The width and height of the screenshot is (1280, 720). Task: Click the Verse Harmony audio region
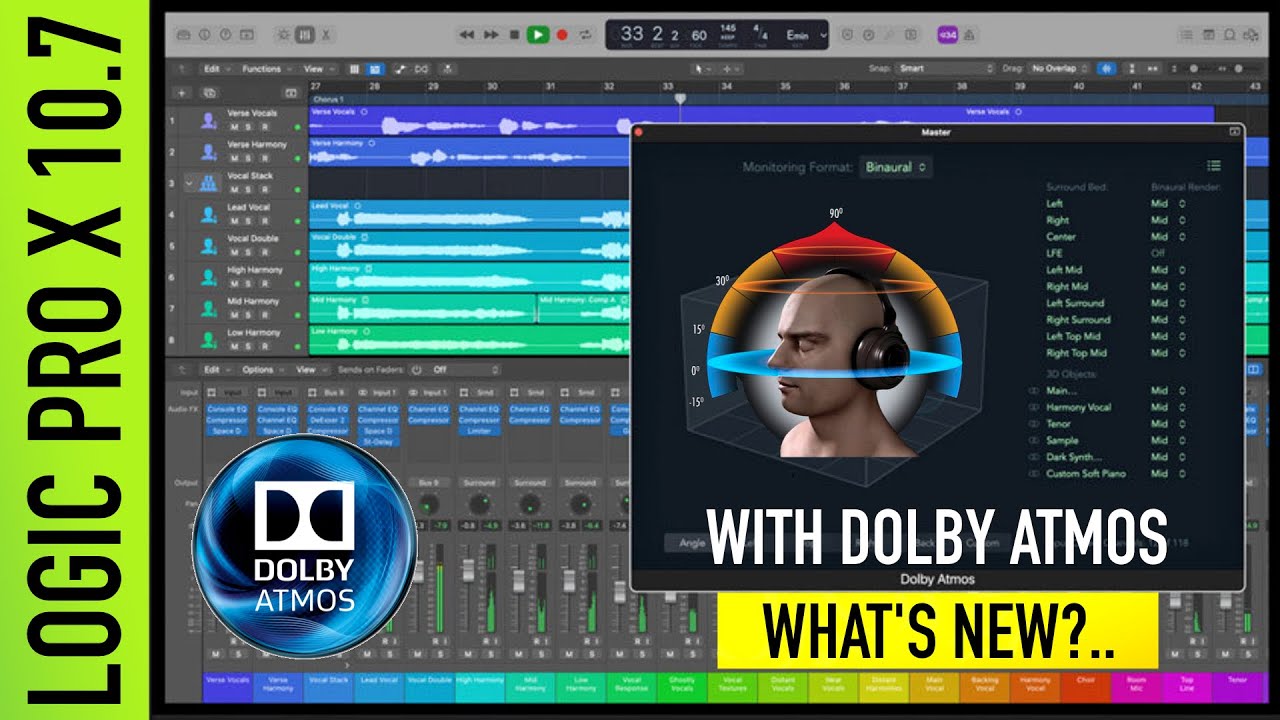point(470,152)
